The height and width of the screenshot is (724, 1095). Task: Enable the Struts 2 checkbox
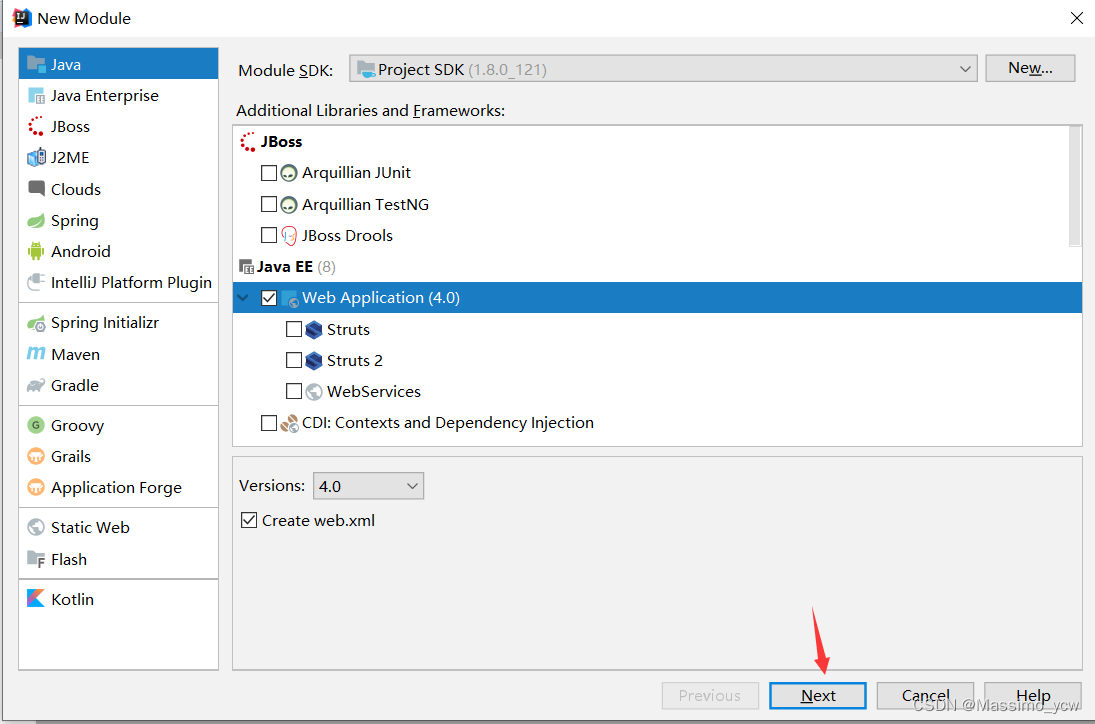pos(294,360)
